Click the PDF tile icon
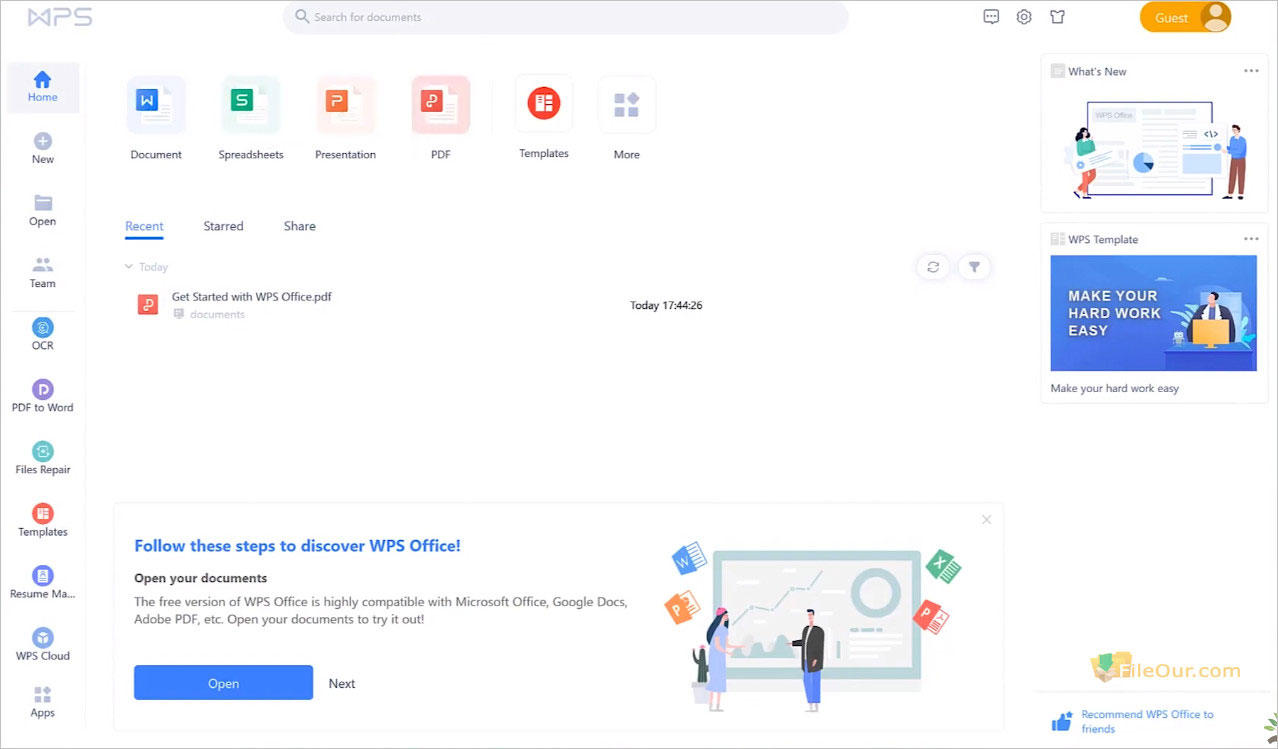 [x=441, y=105]
